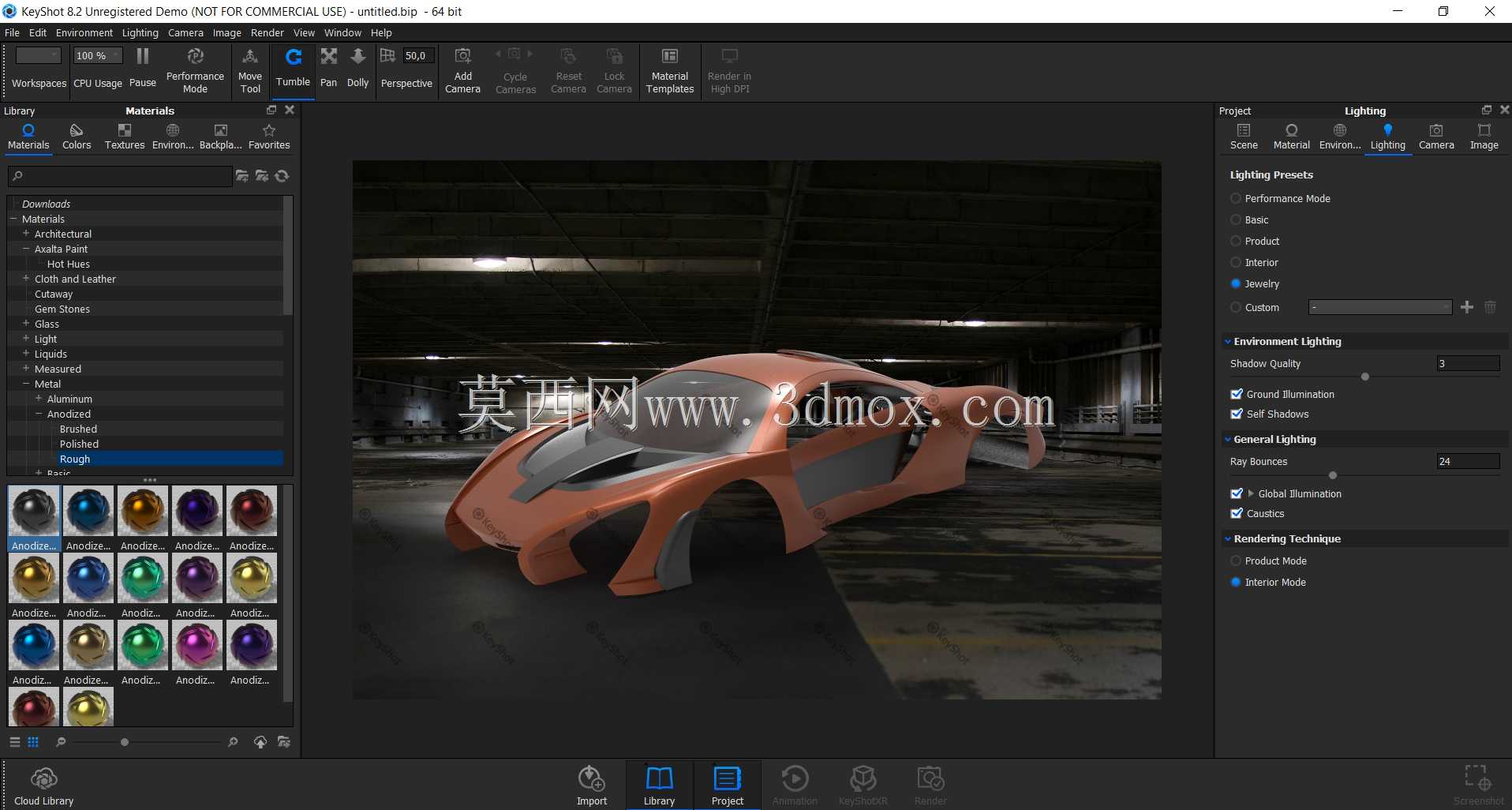This screenshot has width=1512, height=810.
Task: Open the Environment menu
Action: pos(84,33)
